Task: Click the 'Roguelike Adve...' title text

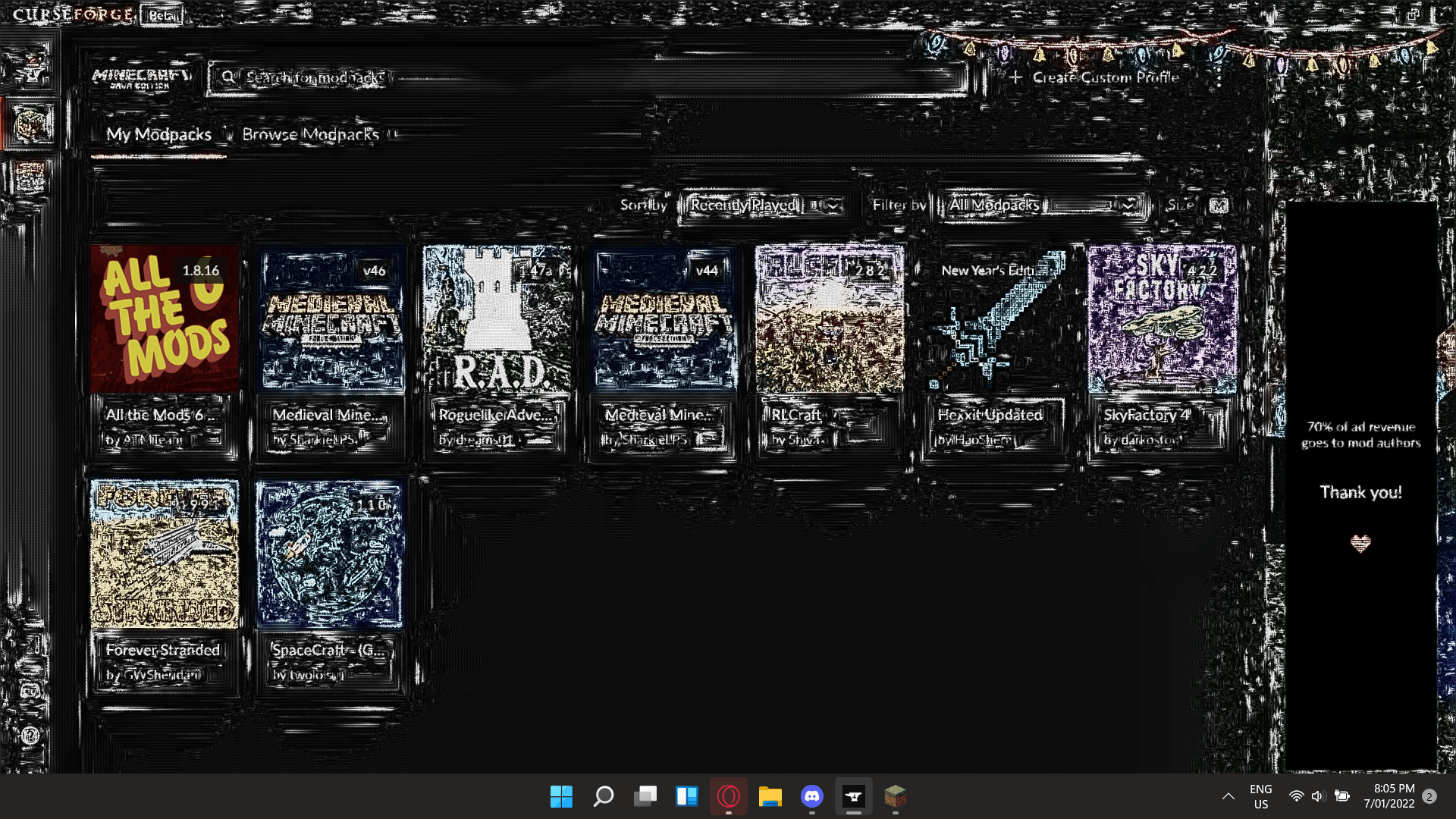Action: click(x=496, y=415)
